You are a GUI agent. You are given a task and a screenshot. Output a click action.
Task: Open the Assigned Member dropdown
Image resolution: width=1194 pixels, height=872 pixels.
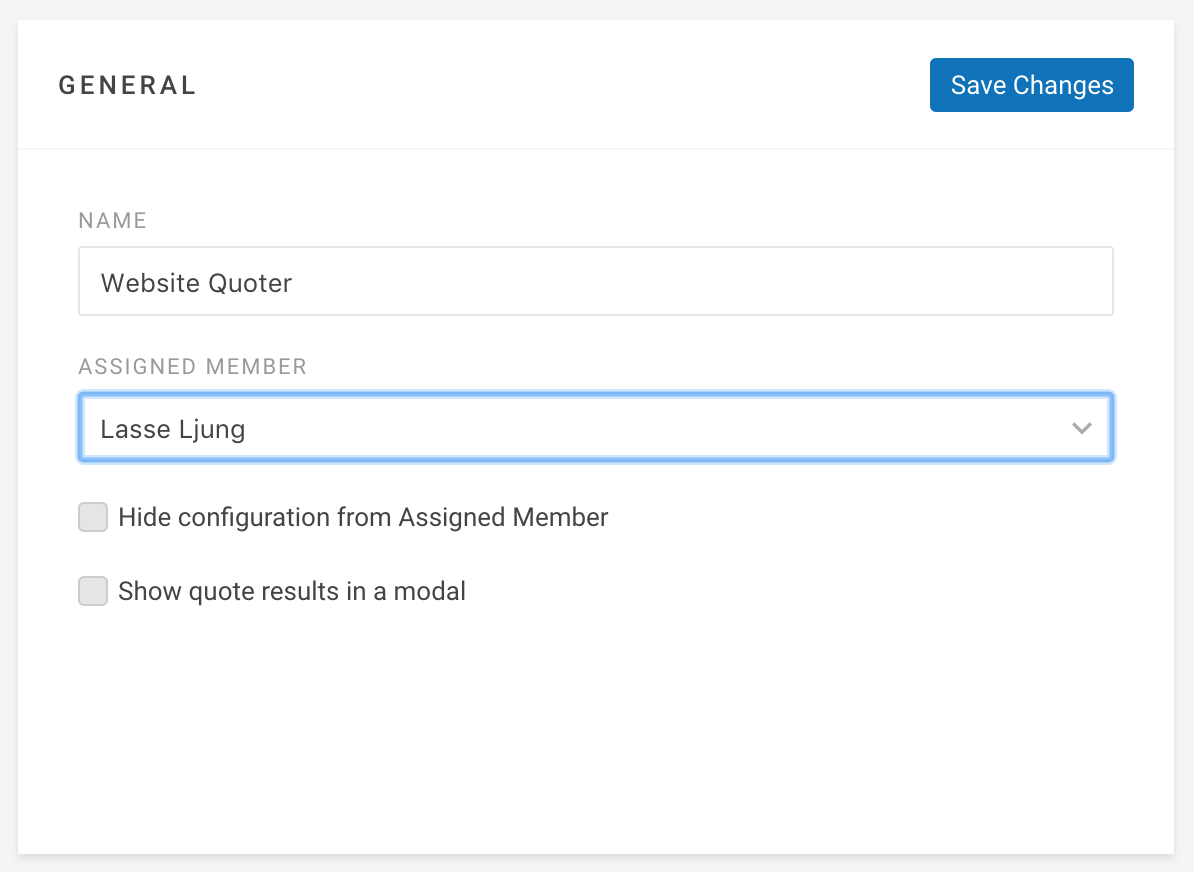tap(595, 427)
